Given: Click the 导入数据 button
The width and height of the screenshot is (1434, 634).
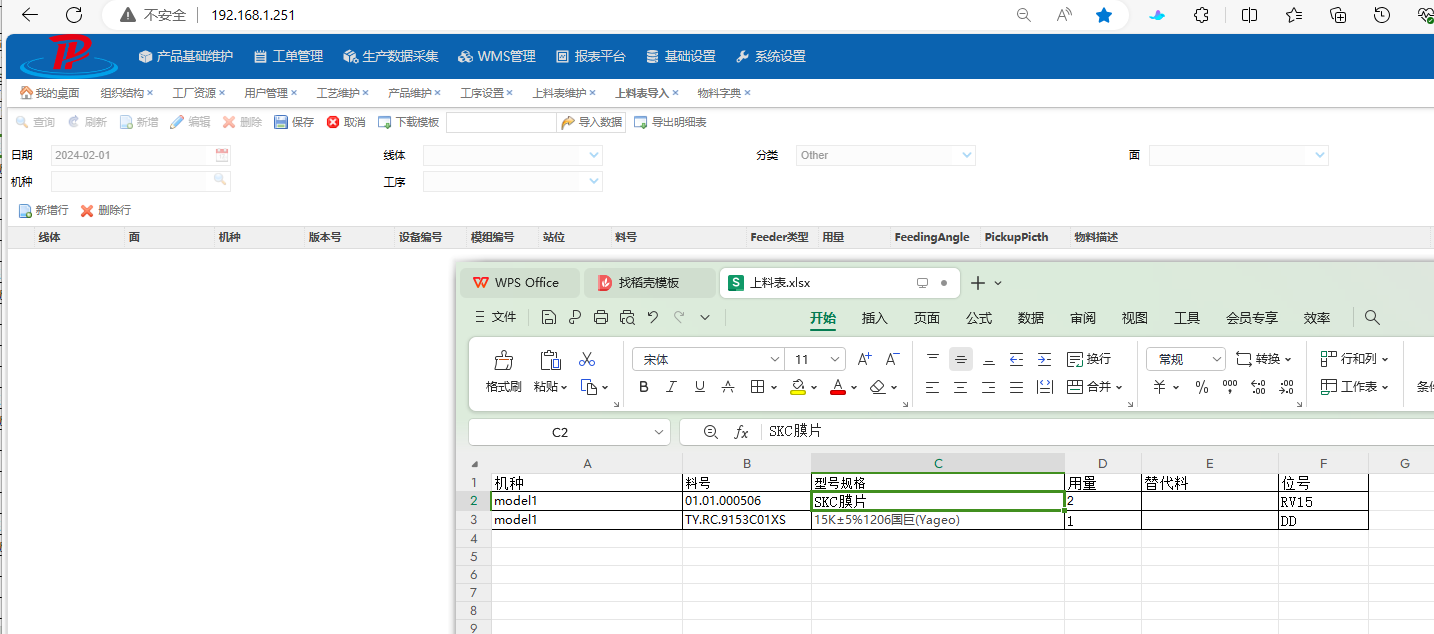Looking at the screenshot, I should [x=591, y=122].
